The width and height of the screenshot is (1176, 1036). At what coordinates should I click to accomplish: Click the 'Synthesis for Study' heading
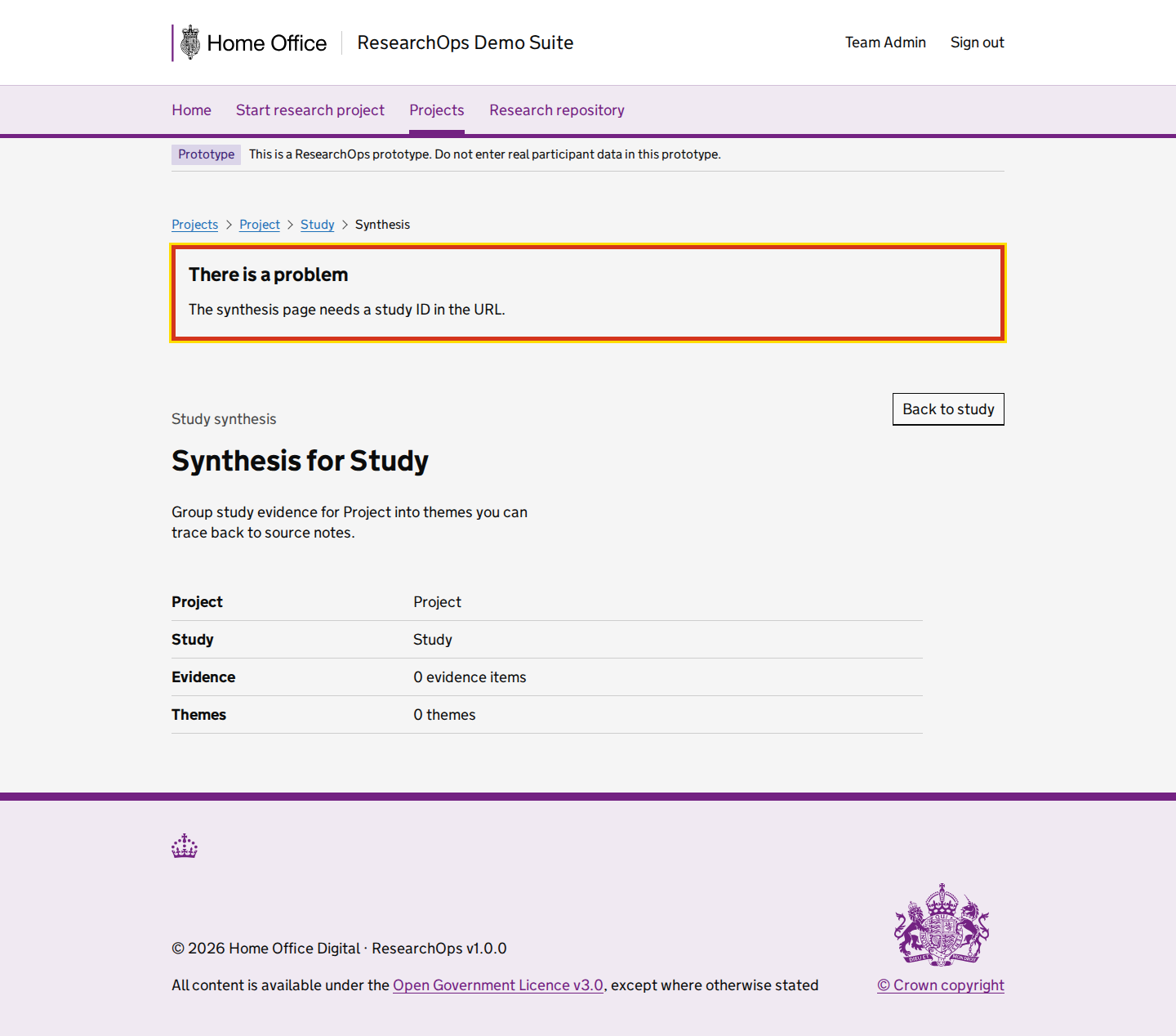300,461
